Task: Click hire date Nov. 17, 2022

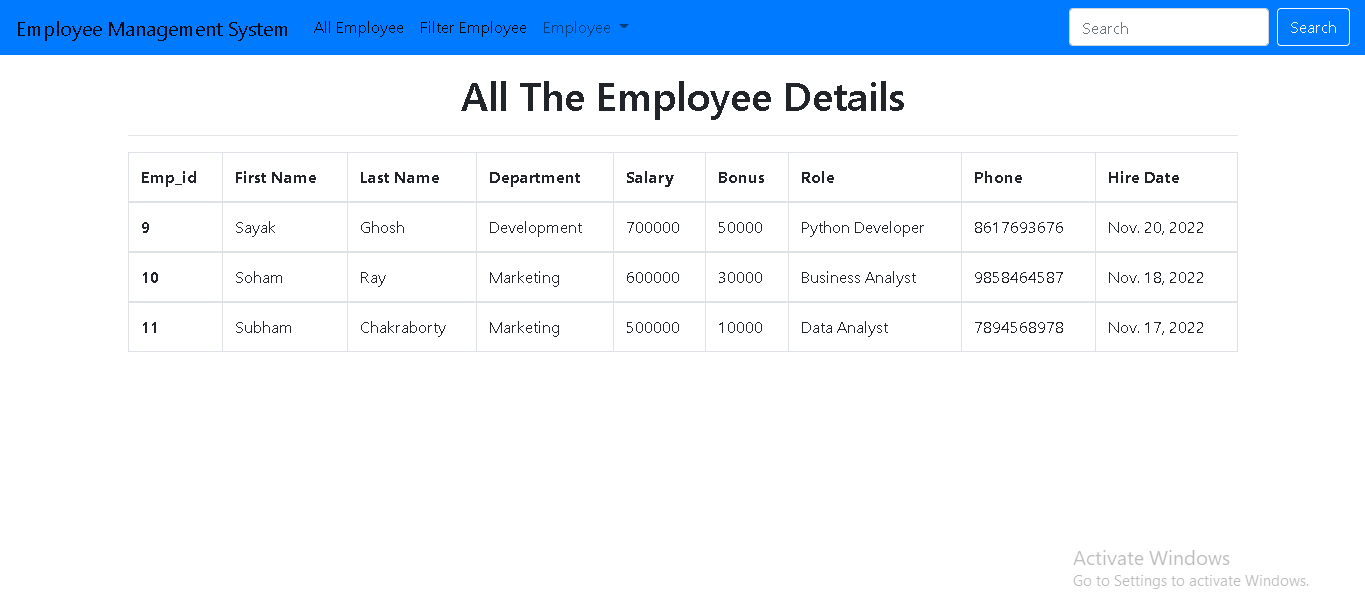Action: [x=1156, y=328]
